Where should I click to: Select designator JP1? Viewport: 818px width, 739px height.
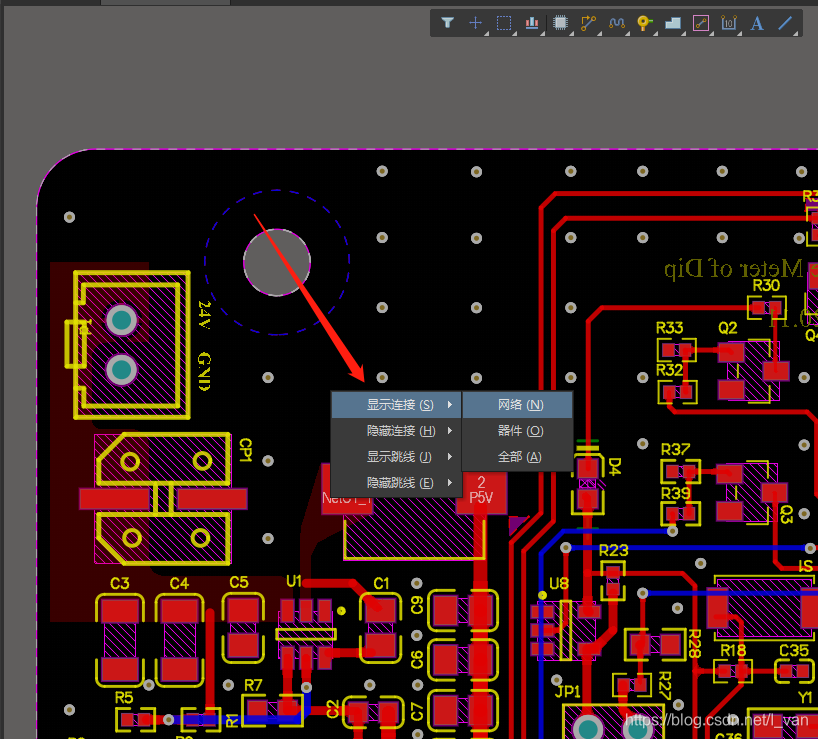[x=567, y=692]
